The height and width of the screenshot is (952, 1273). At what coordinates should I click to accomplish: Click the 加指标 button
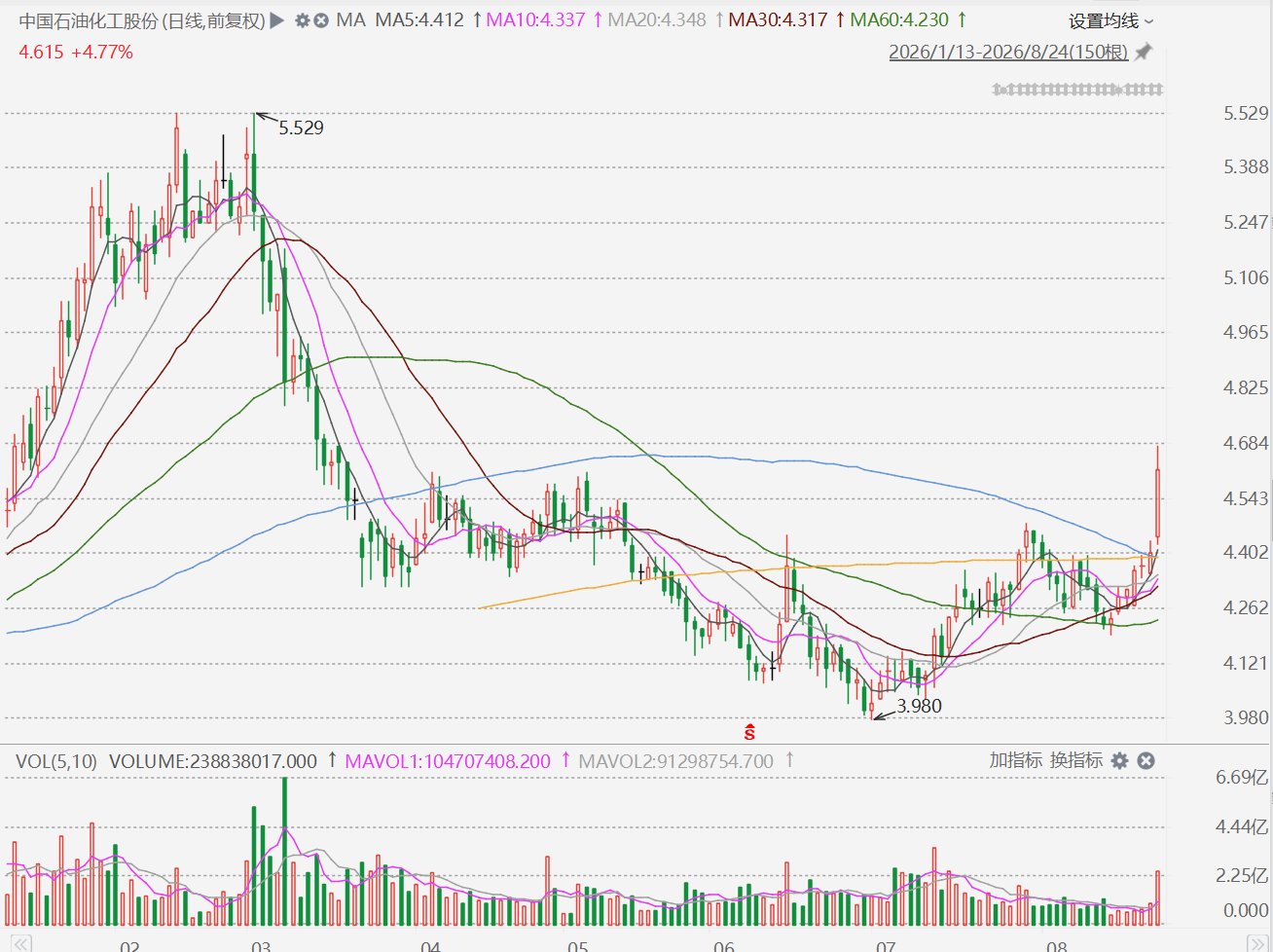coord(1016,760)
